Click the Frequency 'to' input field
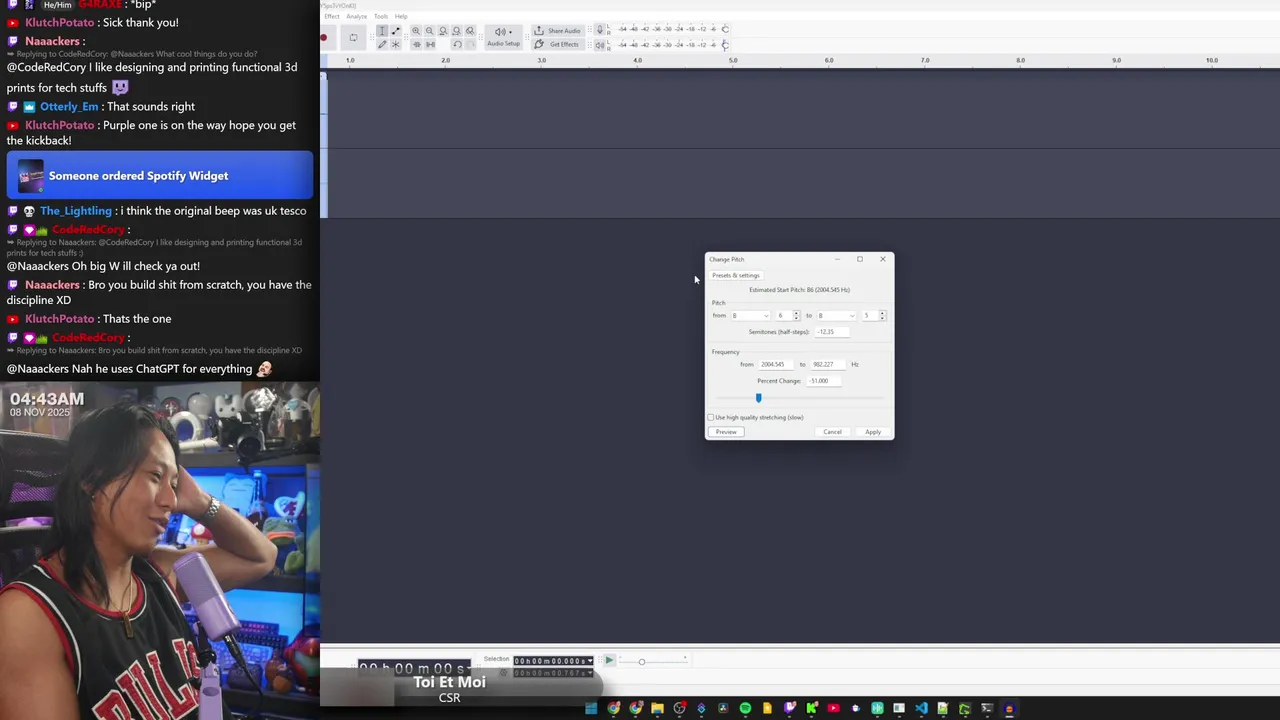The width and height of the screenshot is (1280, 720). point(828,365)
